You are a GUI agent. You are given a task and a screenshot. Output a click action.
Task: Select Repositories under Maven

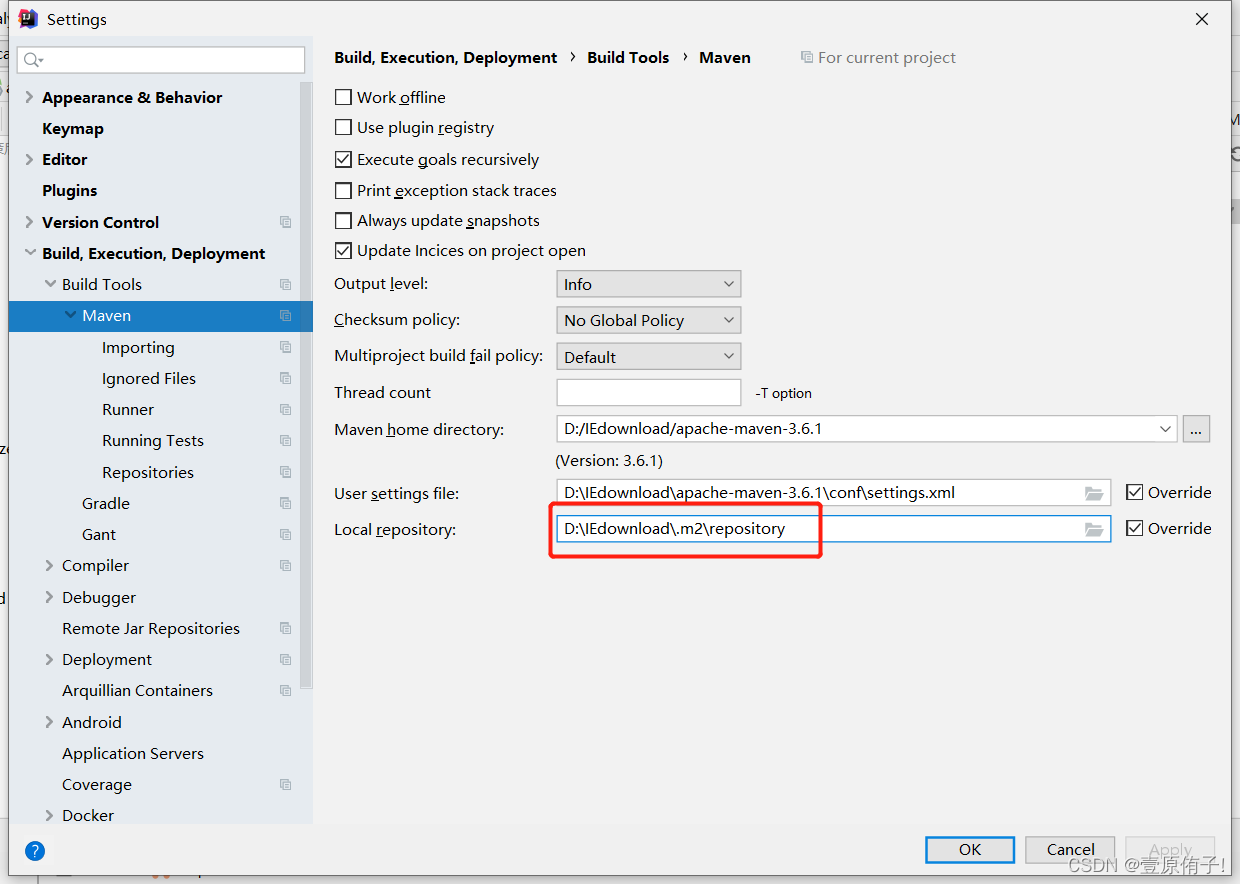148,472
